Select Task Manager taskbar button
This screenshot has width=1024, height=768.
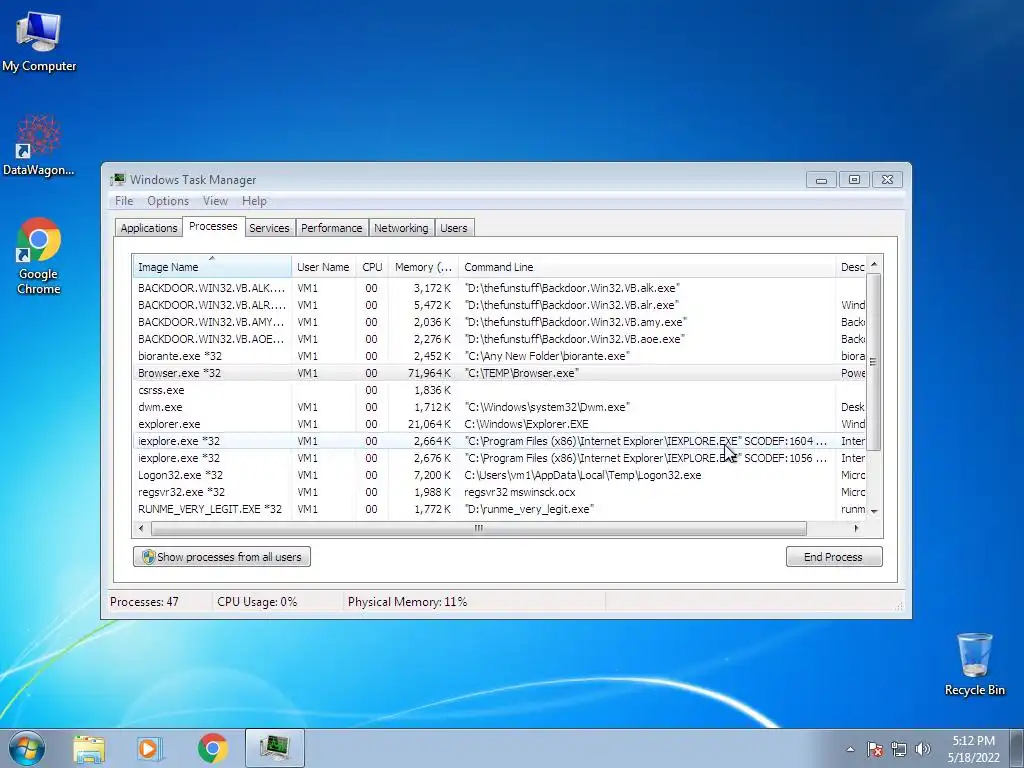(x=275, y=748)
